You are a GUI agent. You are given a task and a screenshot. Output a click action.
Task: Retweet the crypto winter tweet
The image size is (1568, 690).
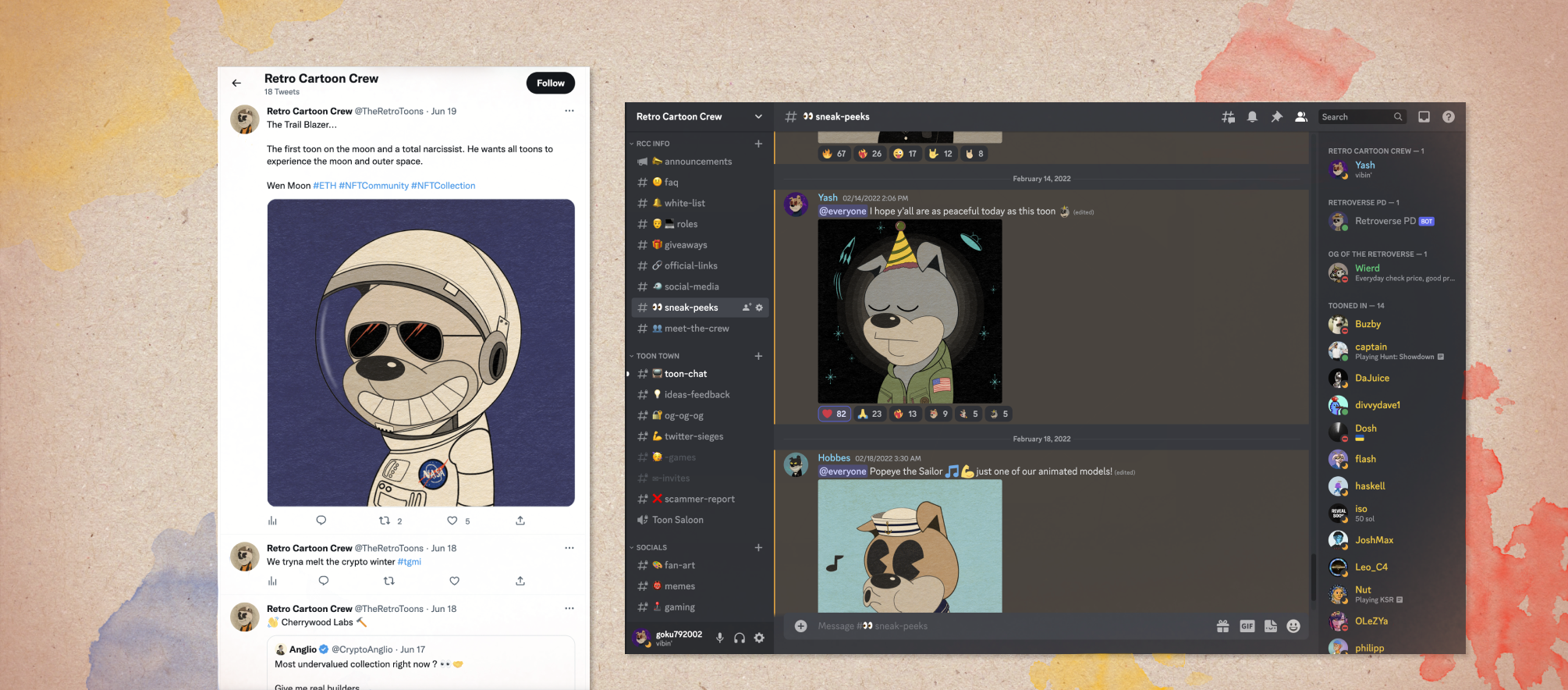388,581
